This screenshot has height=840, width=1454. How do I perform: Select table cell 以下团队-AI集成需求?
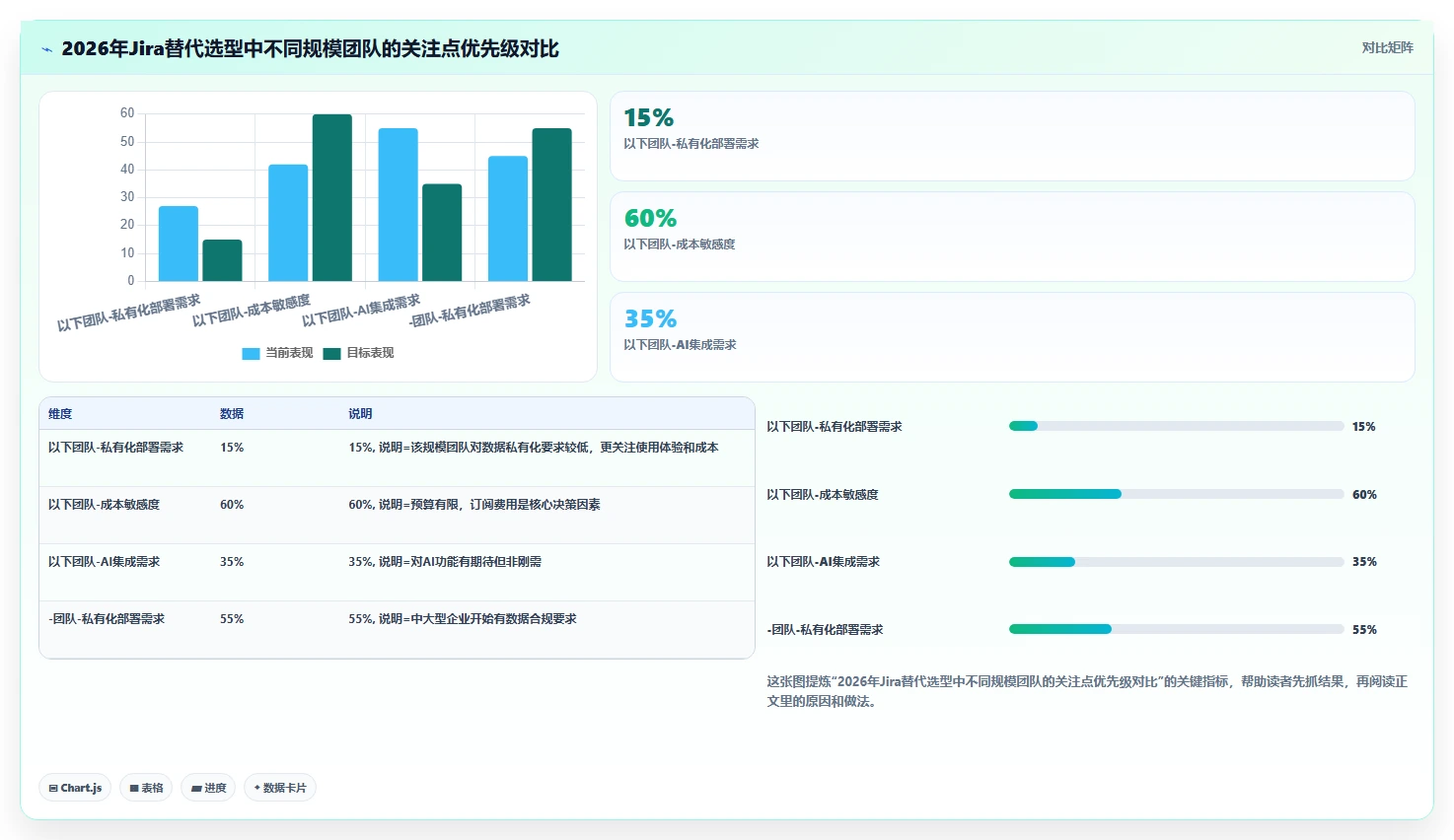(x=104, y=562)
